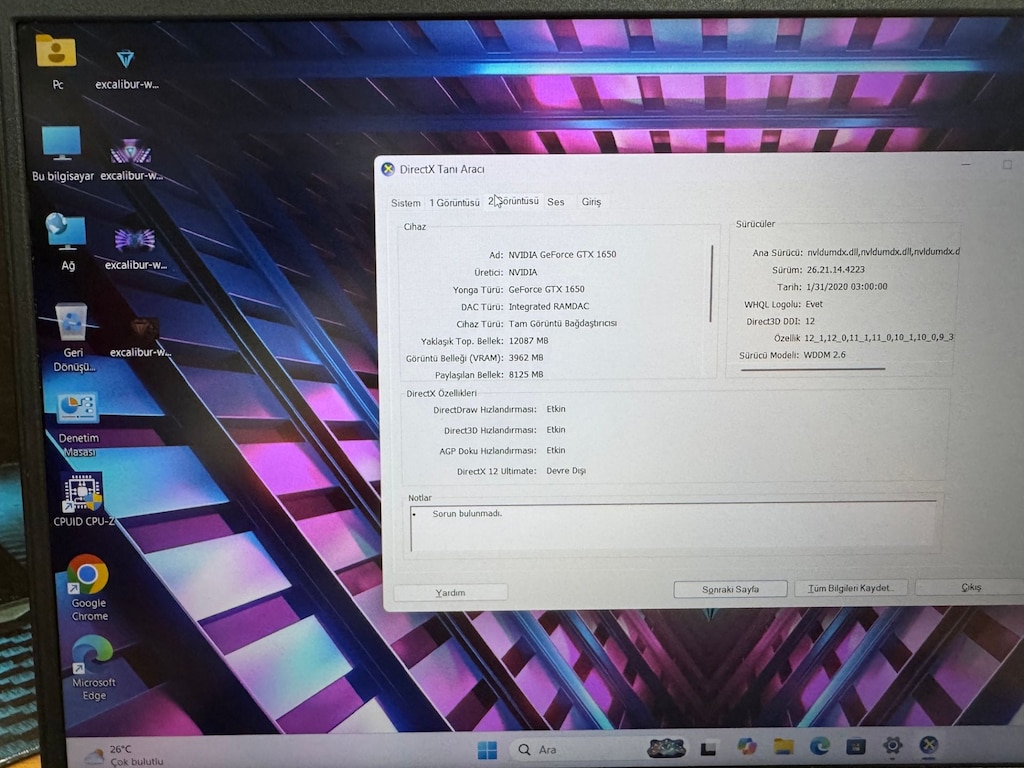Open File Explorer from taskbar
The height and width of the screenshot is (768, 1024).
[783, 746]
